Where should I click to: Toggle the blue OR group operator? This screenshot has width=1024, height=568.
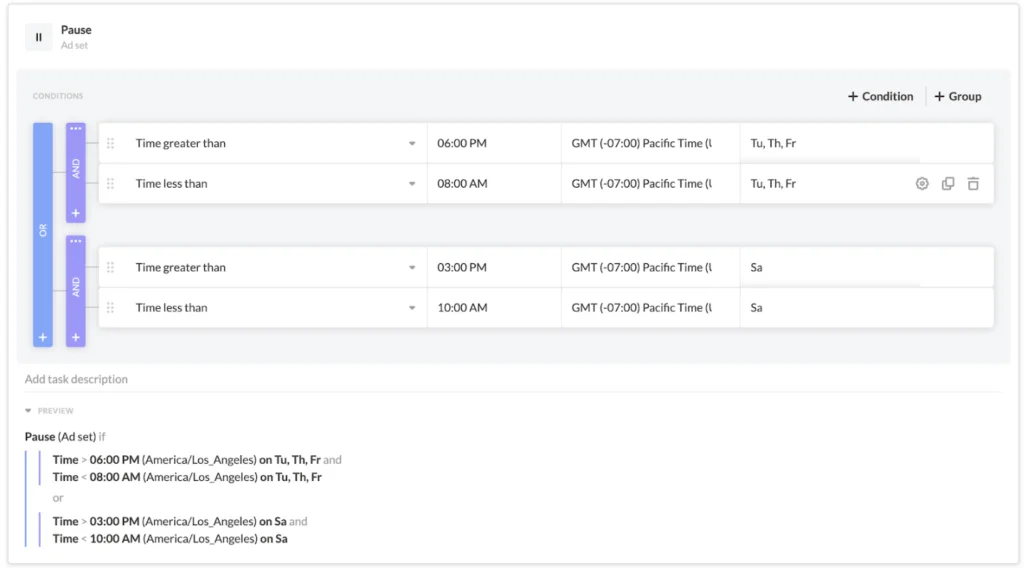click(43, 230)
